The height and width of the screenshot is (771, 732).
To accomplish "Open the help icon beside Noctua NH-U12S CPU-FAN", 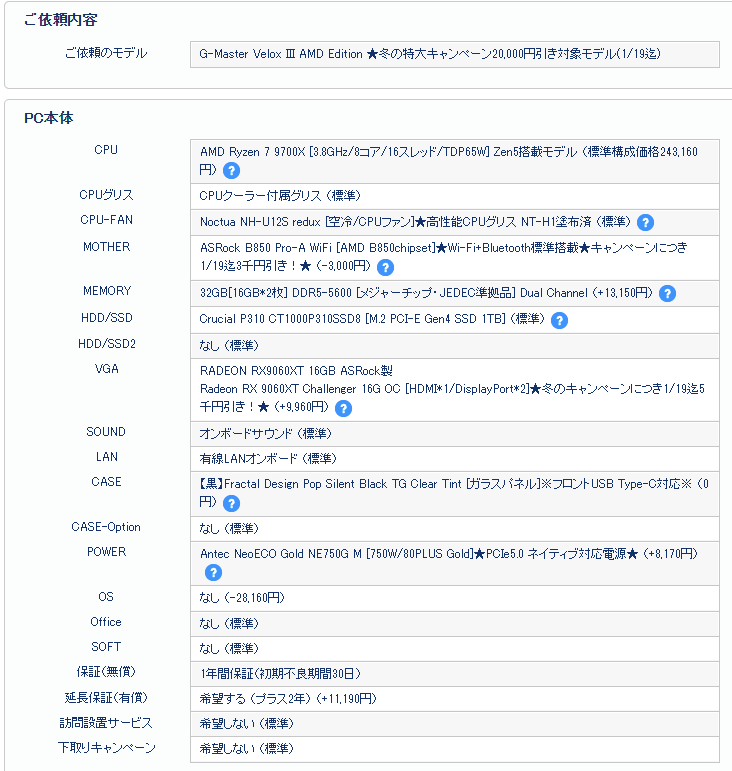I will coord(645,222).
